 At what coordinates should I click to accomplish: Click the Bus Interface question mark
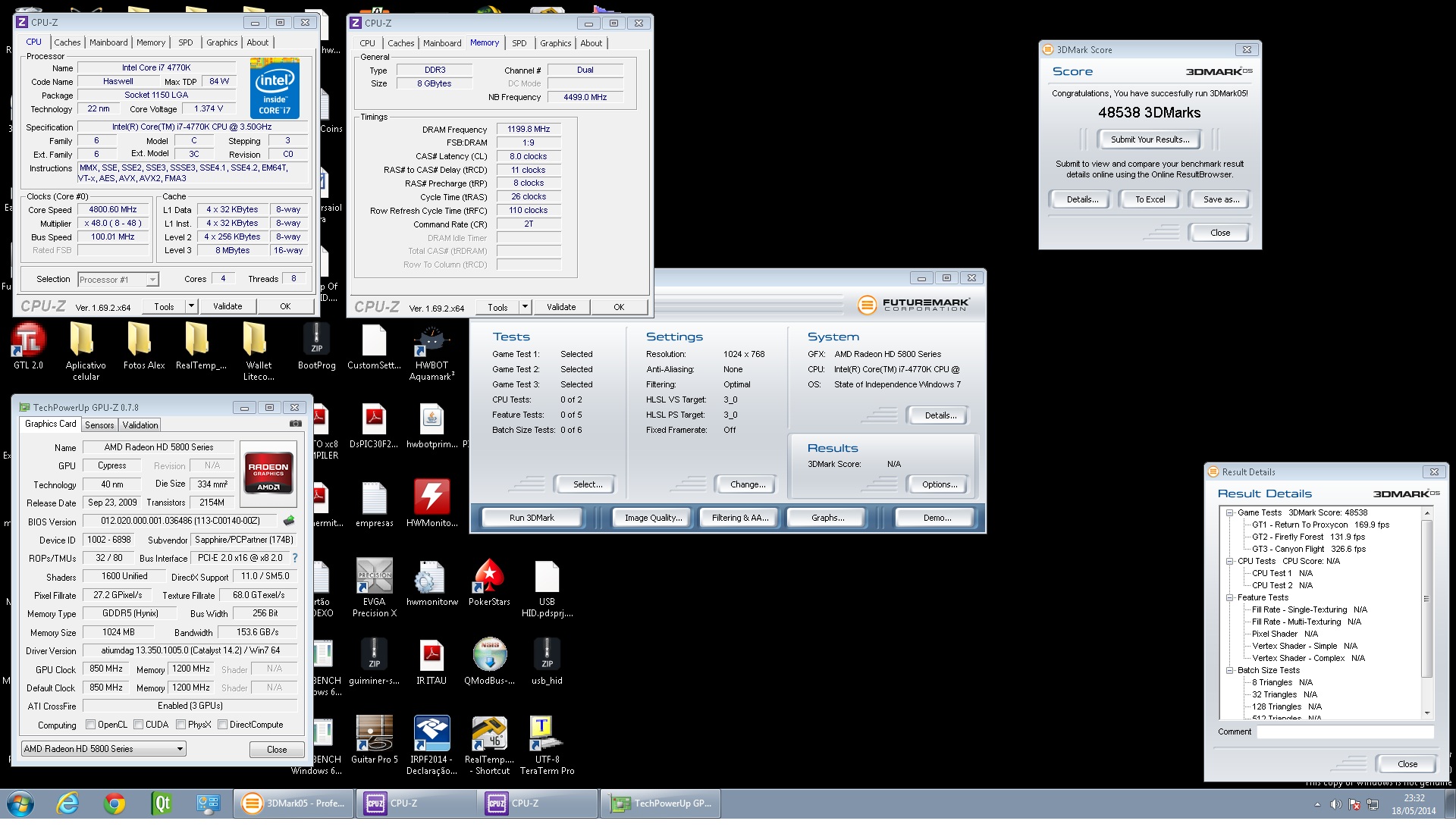point(294,559)
